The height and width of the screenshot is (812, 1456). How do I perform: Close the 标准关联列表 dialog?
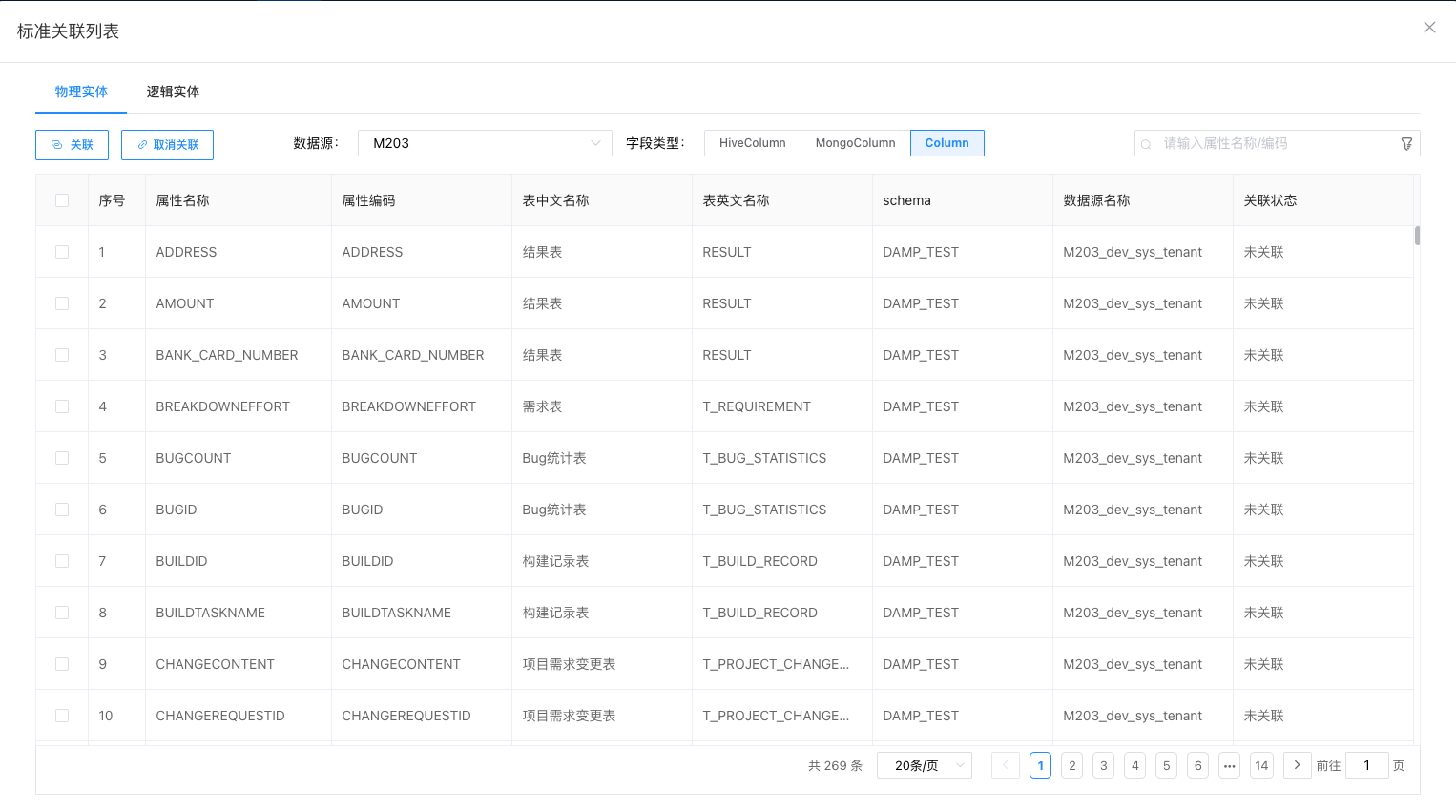tap(1429, 28)
